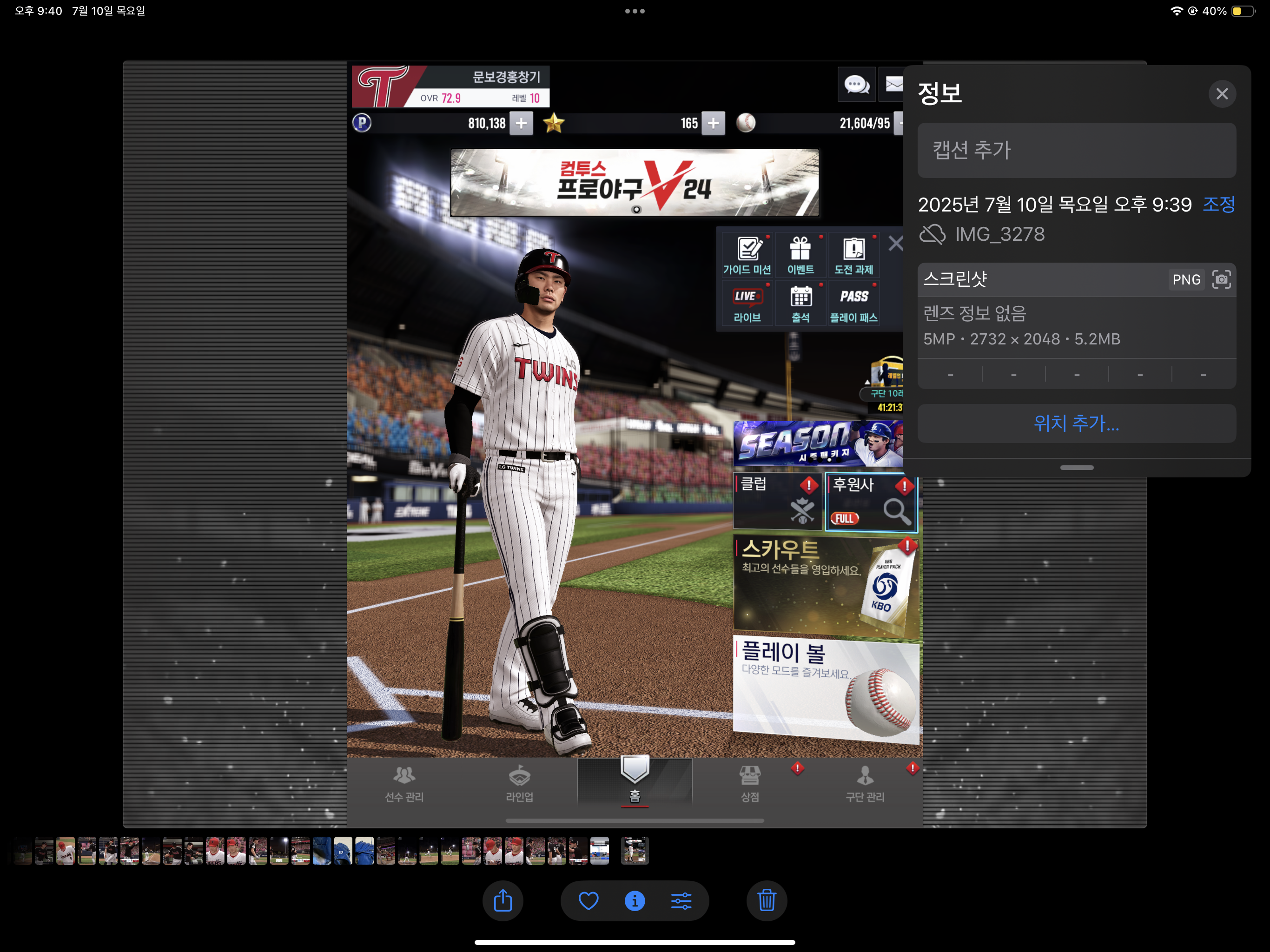Tap the 위치 추가... button
Image resolution: width=1270 pixels, height=952 pixels.
[x=1077, y=423]
